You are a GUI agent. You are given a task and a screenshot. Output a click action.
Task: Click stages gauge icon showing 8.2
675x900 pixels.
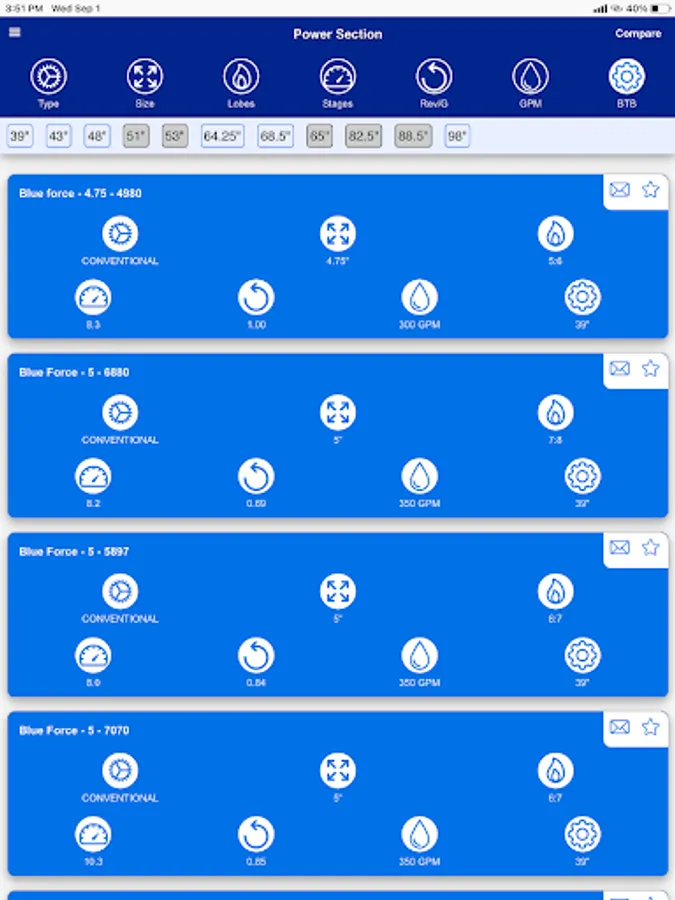93,476
